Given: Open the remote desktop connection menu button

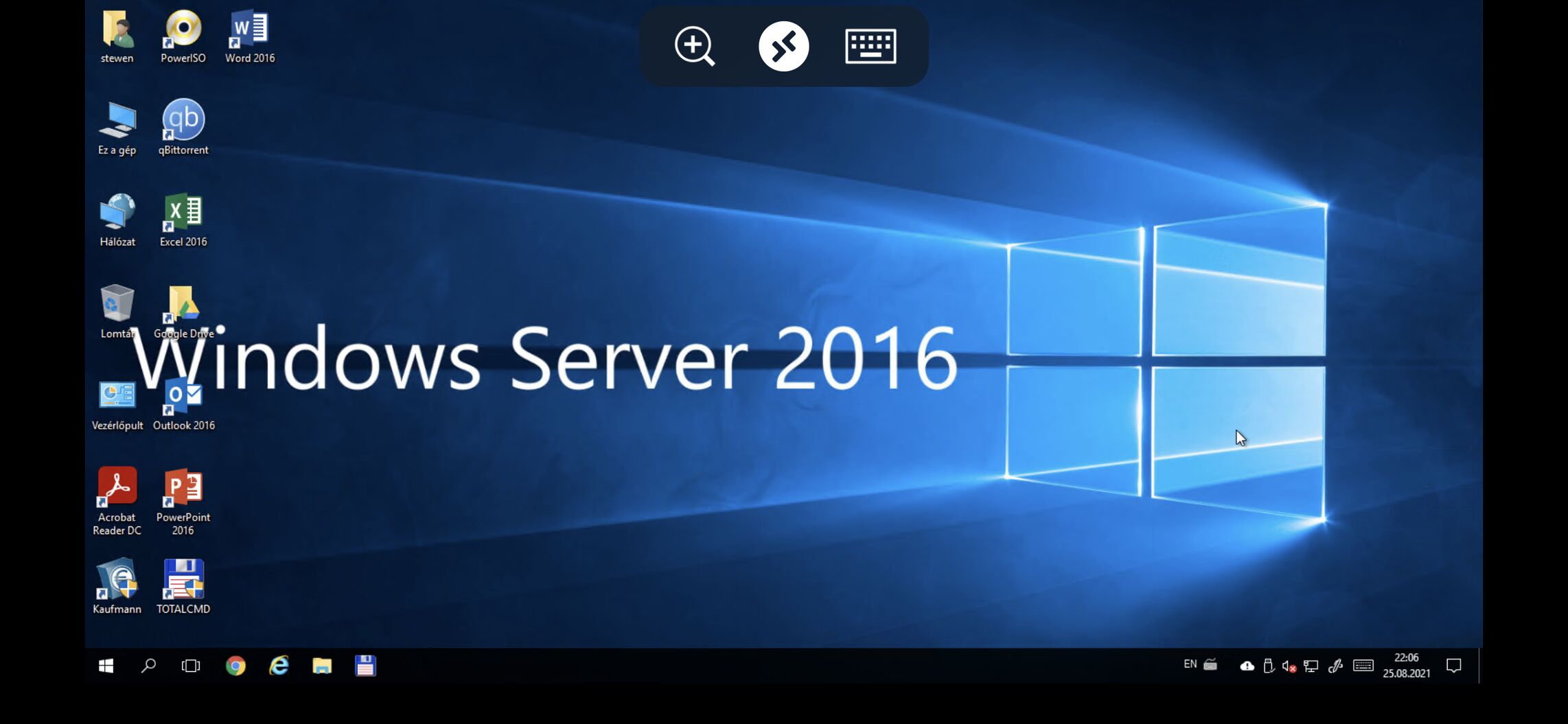Looking at the screenshot, I should coord(783,46).
